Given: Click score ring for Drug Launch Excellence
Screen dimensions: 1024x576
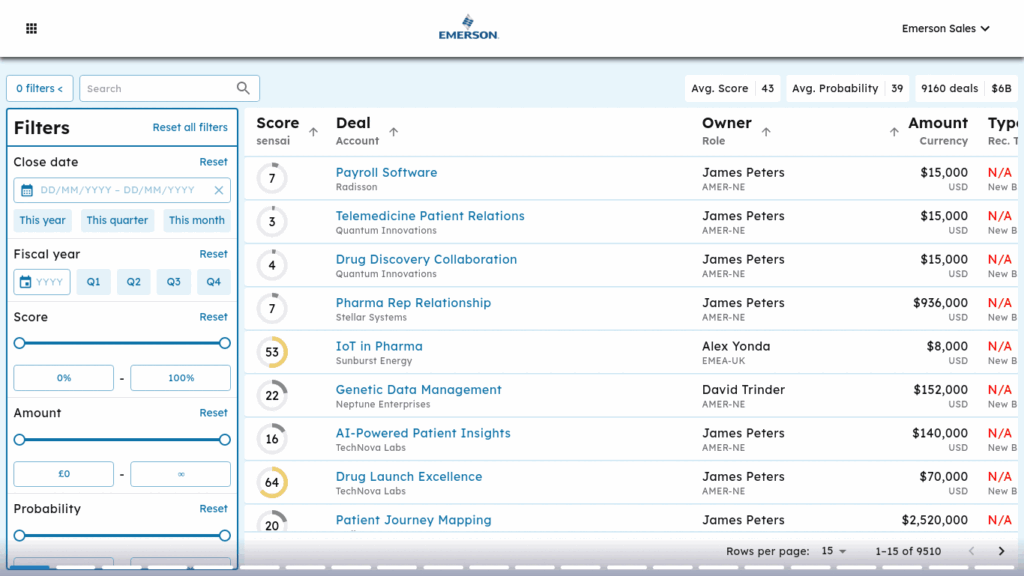Looking at the screenshot, I should click(x=272, y=483).
